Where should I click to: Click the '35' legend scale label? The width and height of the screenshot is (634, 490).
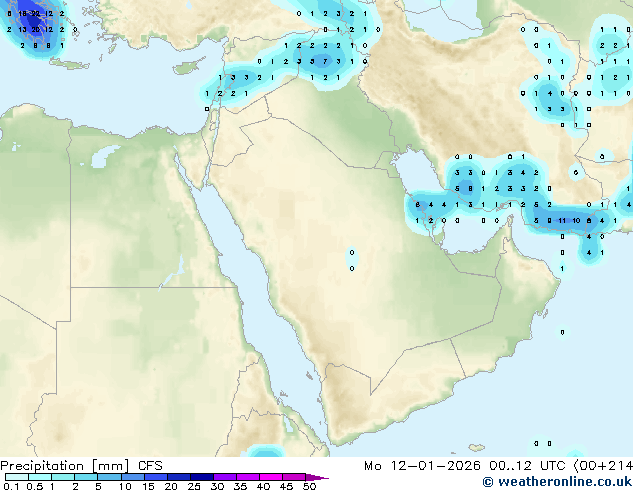click(241, 486)
